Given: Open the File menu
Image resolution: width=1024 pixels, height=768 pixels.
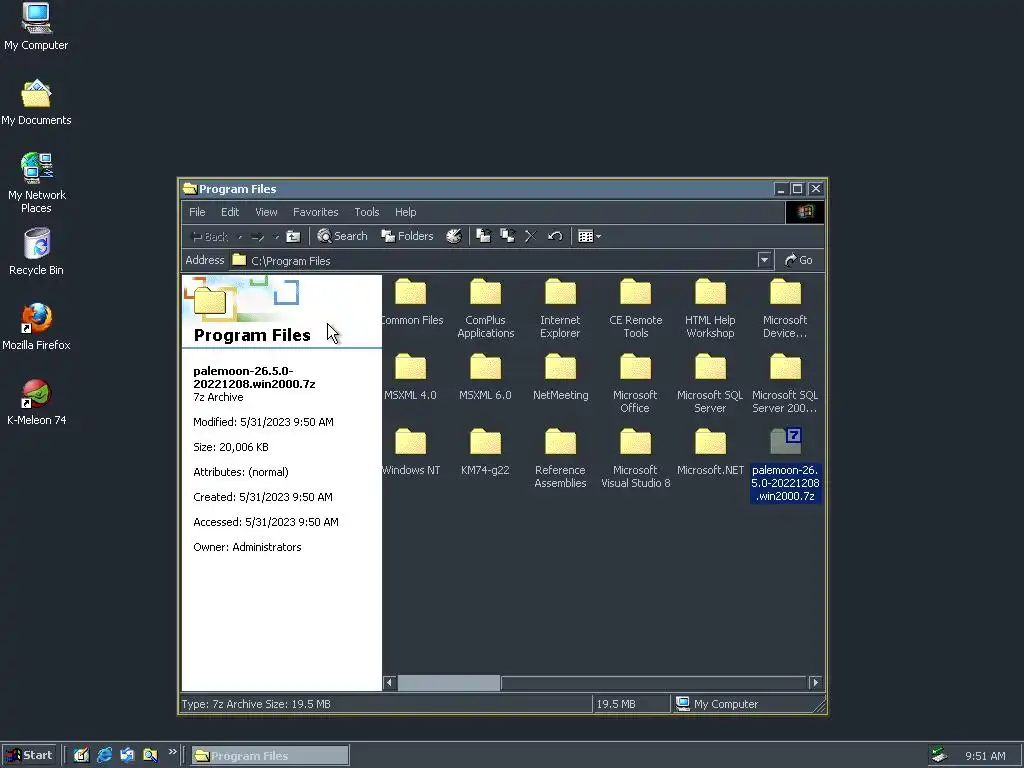Looking at the screenshot, I should [x=197, y=212].
